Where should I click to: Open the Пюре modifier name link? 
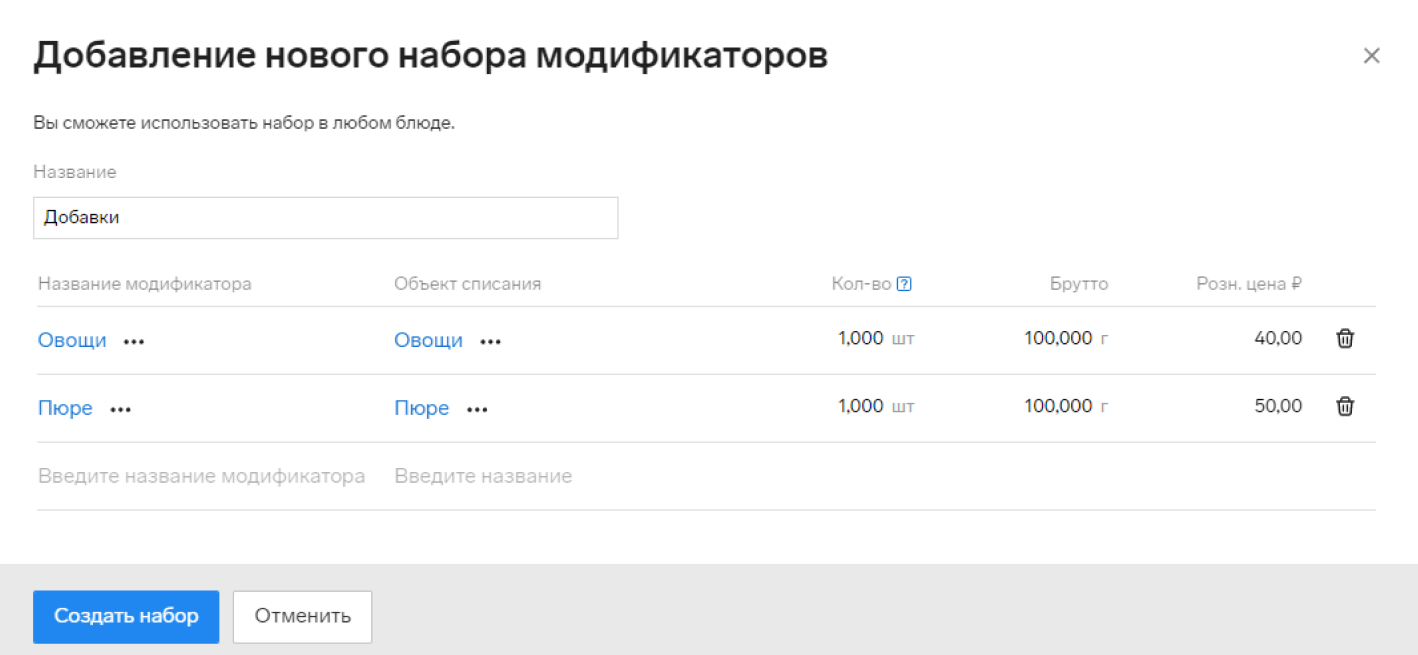[x=65, y=408]
